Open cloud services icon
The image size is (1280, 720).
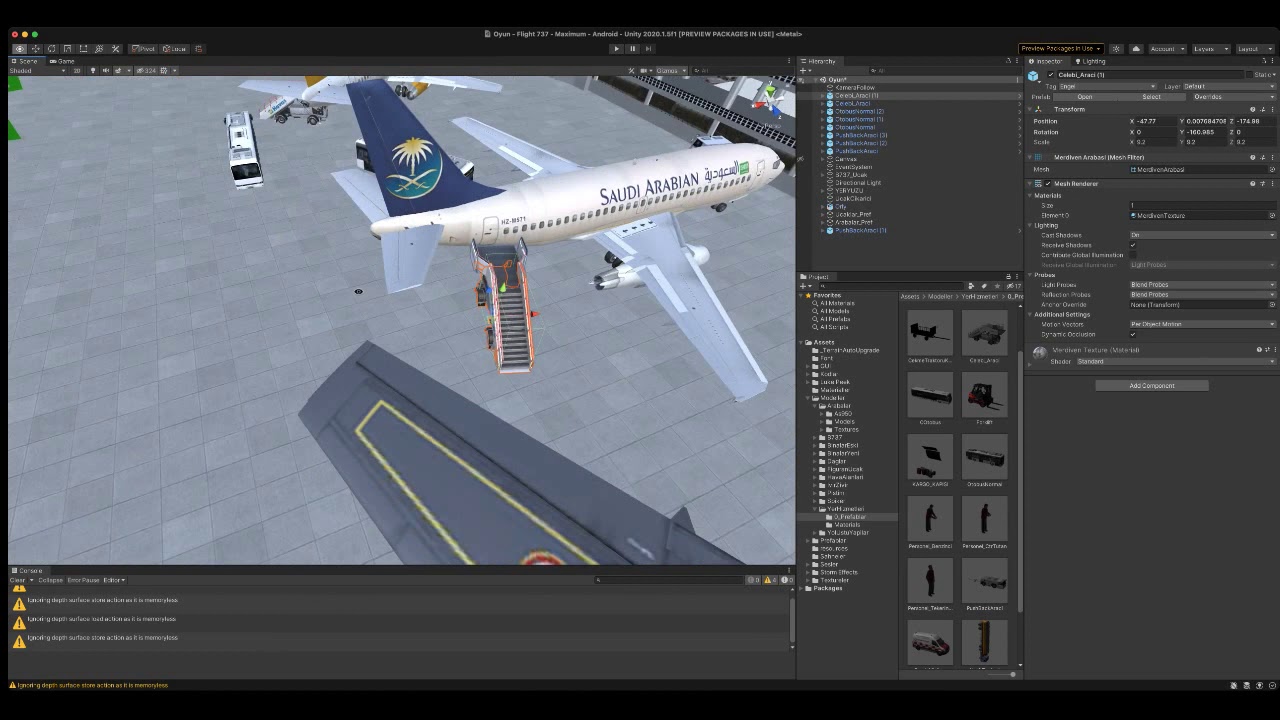click(x=1136, y=49)
